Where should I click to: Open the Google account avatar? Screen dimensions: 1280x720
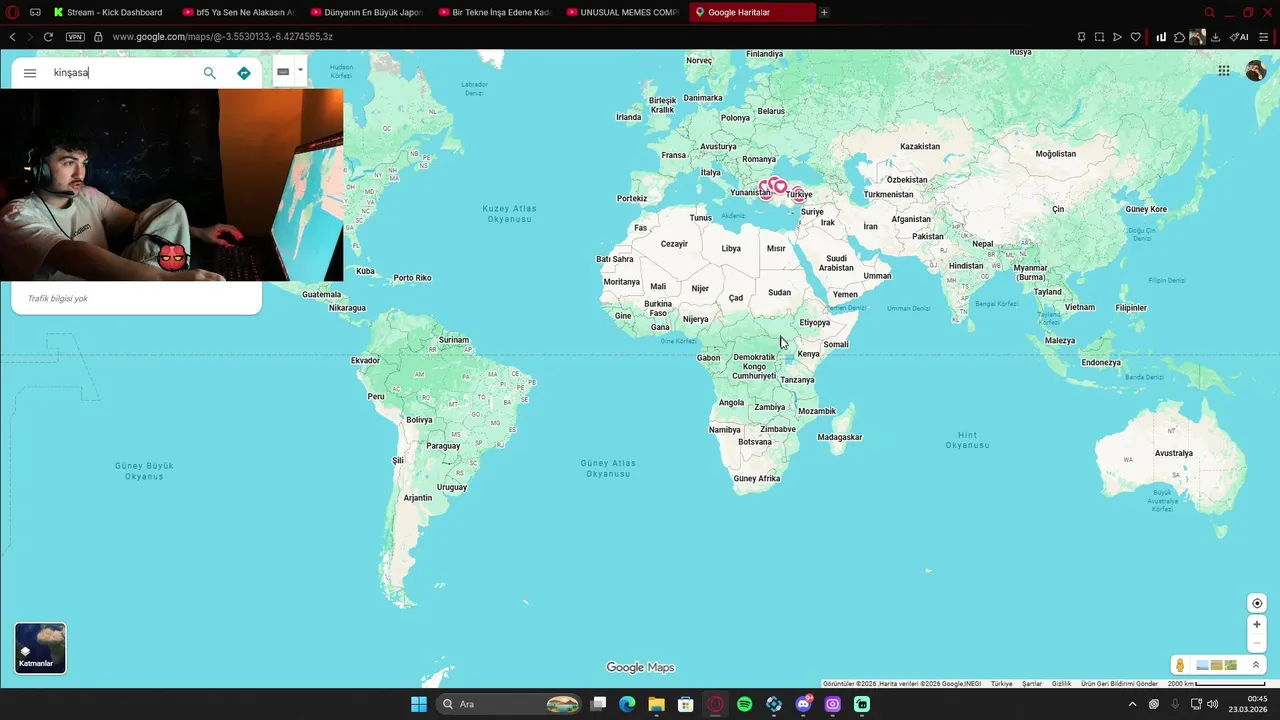pos(1256,70)
